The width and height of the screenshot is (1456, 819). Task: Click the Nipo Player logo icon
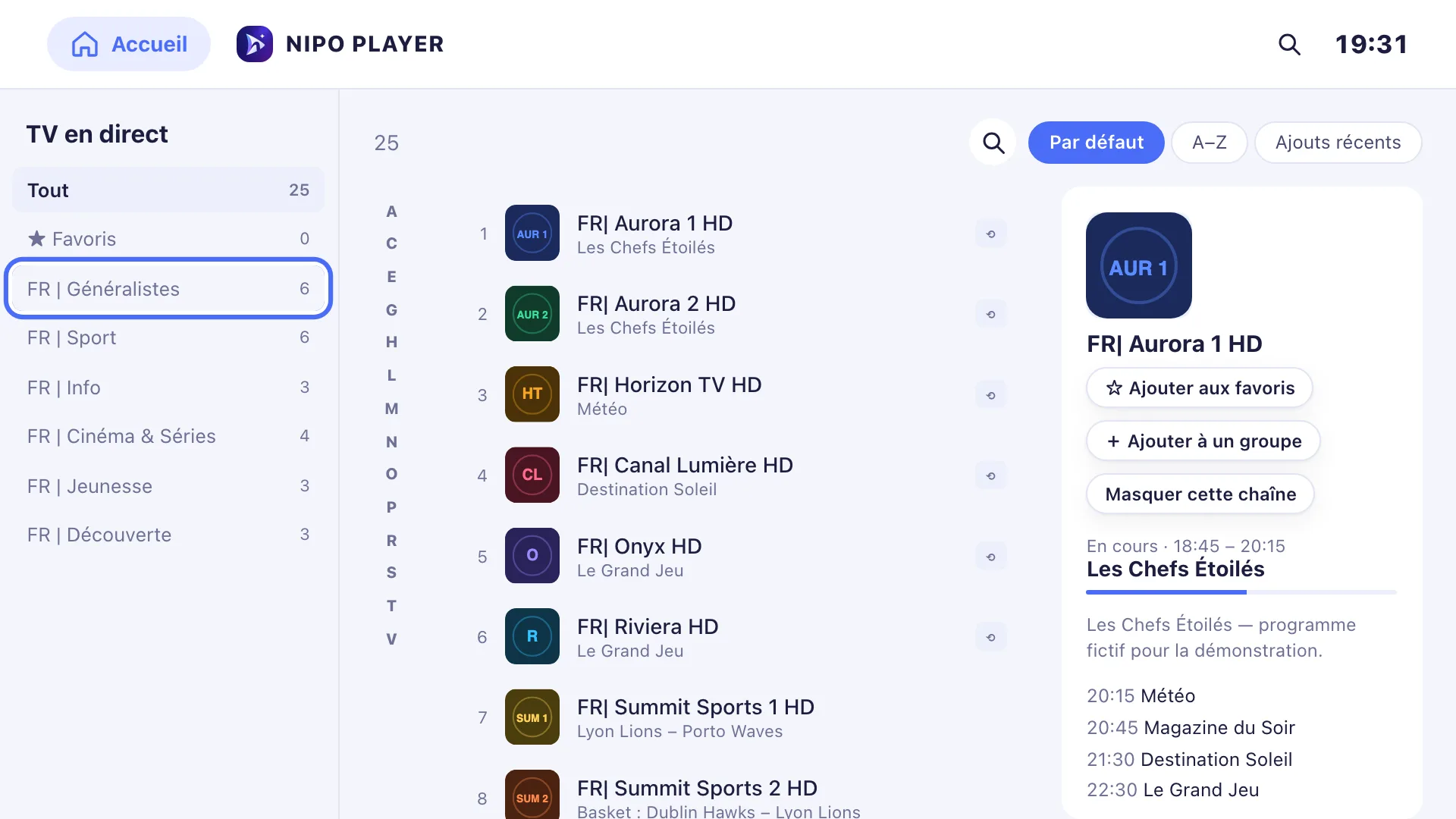tap(255, 44)
